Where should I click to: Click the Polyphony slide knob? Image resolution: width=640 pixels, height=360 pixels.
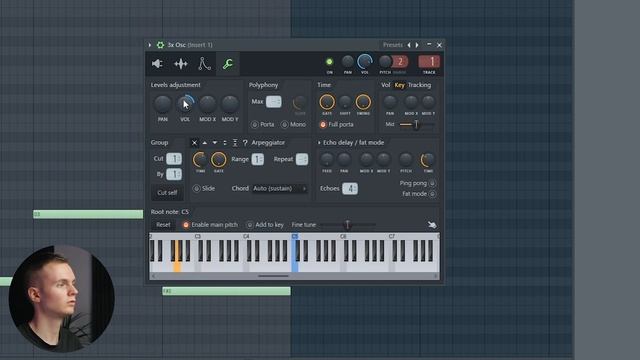pos(300,102)
